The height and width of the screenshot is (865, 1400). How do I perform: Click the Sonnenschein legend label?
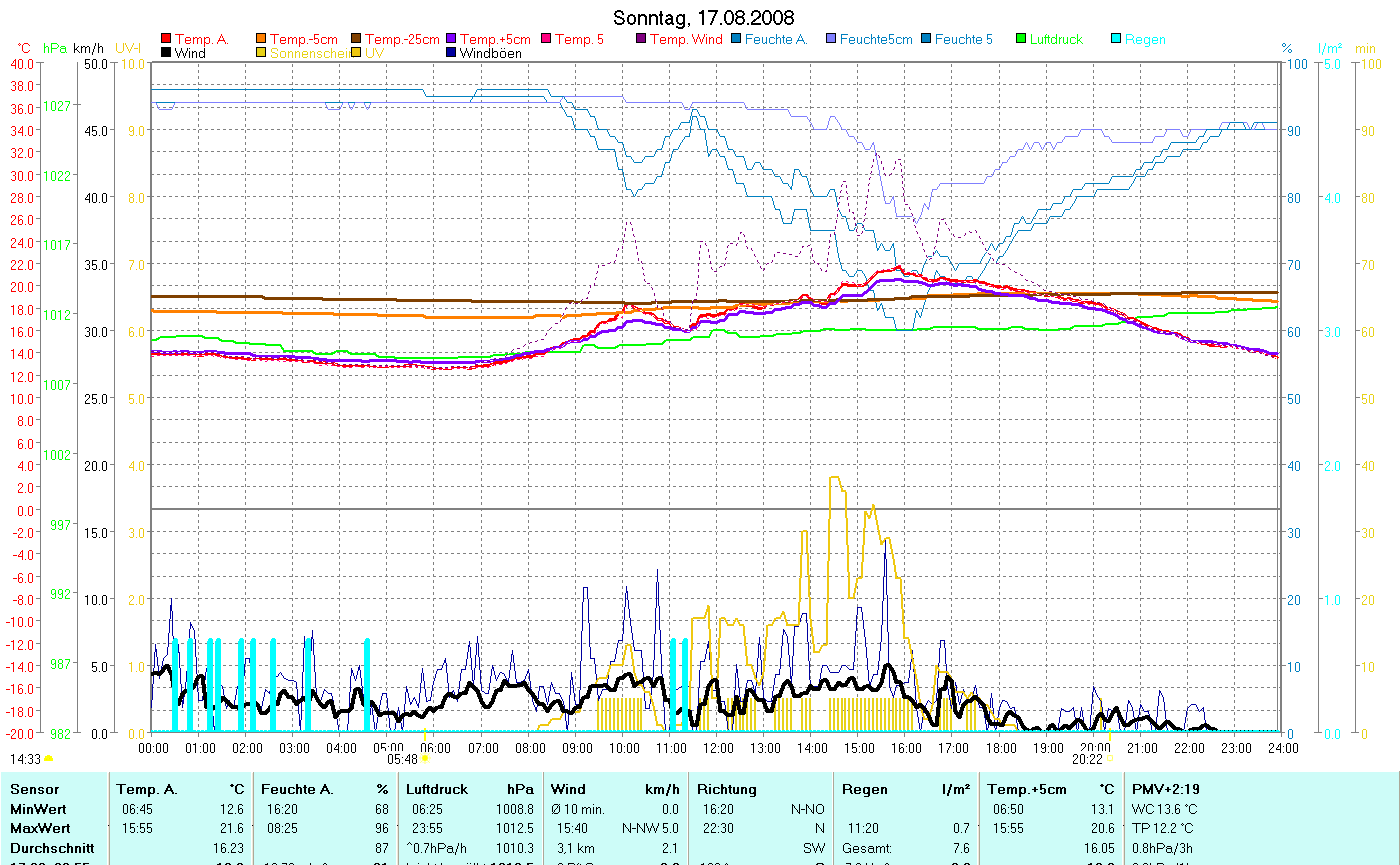(x=309, y=53)
